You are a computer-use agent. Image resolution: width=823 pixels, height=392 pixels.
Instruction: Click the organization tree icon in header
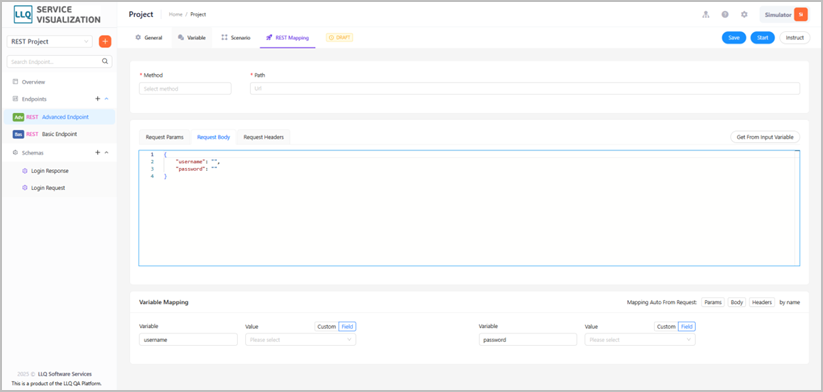[706, 15]
